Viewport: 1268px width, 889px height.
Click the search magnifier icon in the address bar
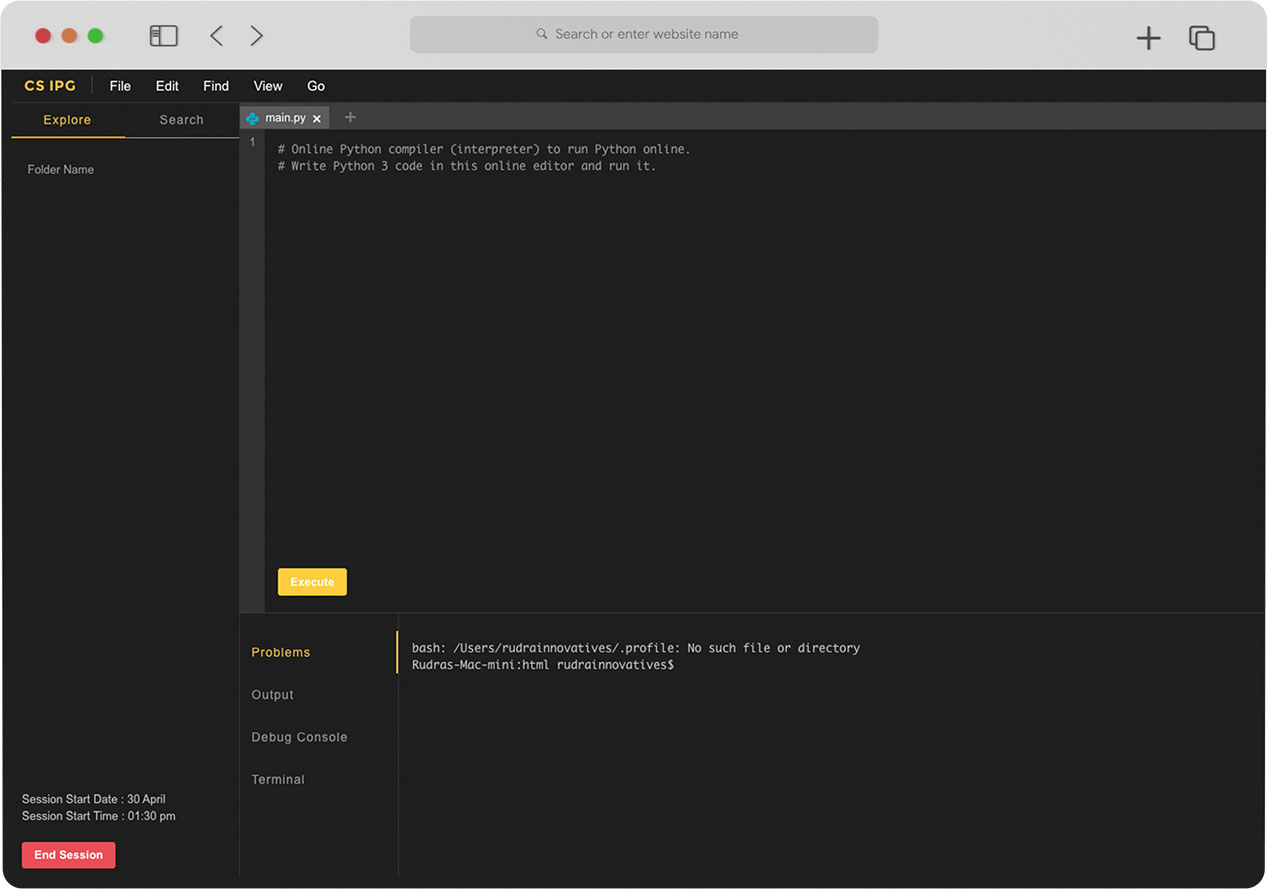(542, 34)
